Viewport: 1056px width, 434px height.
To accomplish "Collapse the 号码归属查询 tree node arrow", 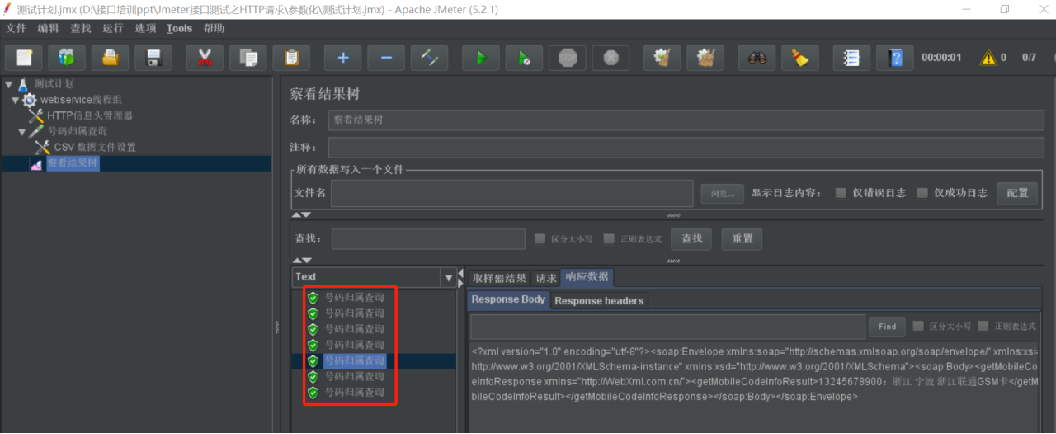I will (x=22, y=131).
